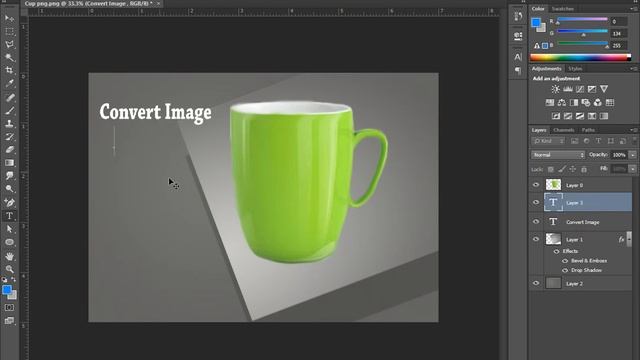
Task: Select the Magic Wand tool
Action: click(9, 57)
